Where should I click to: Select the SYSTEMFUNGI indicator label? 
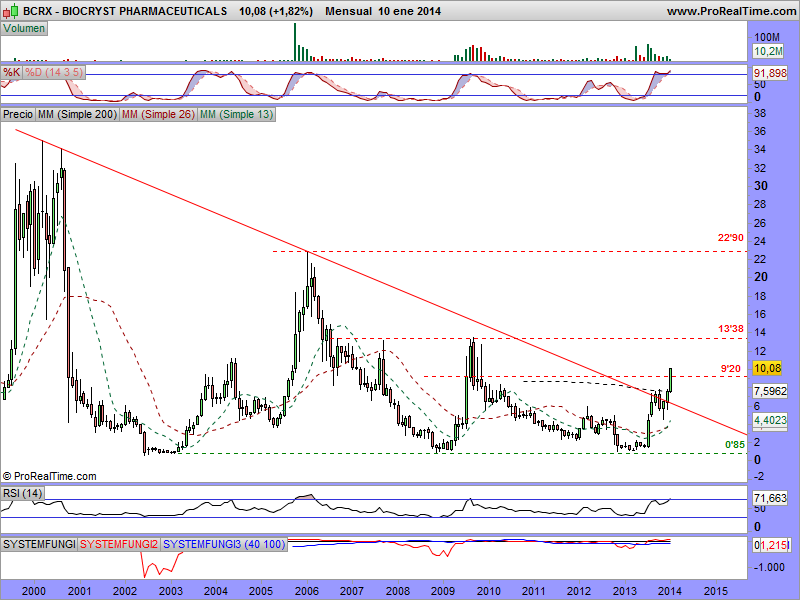(39, 544)
